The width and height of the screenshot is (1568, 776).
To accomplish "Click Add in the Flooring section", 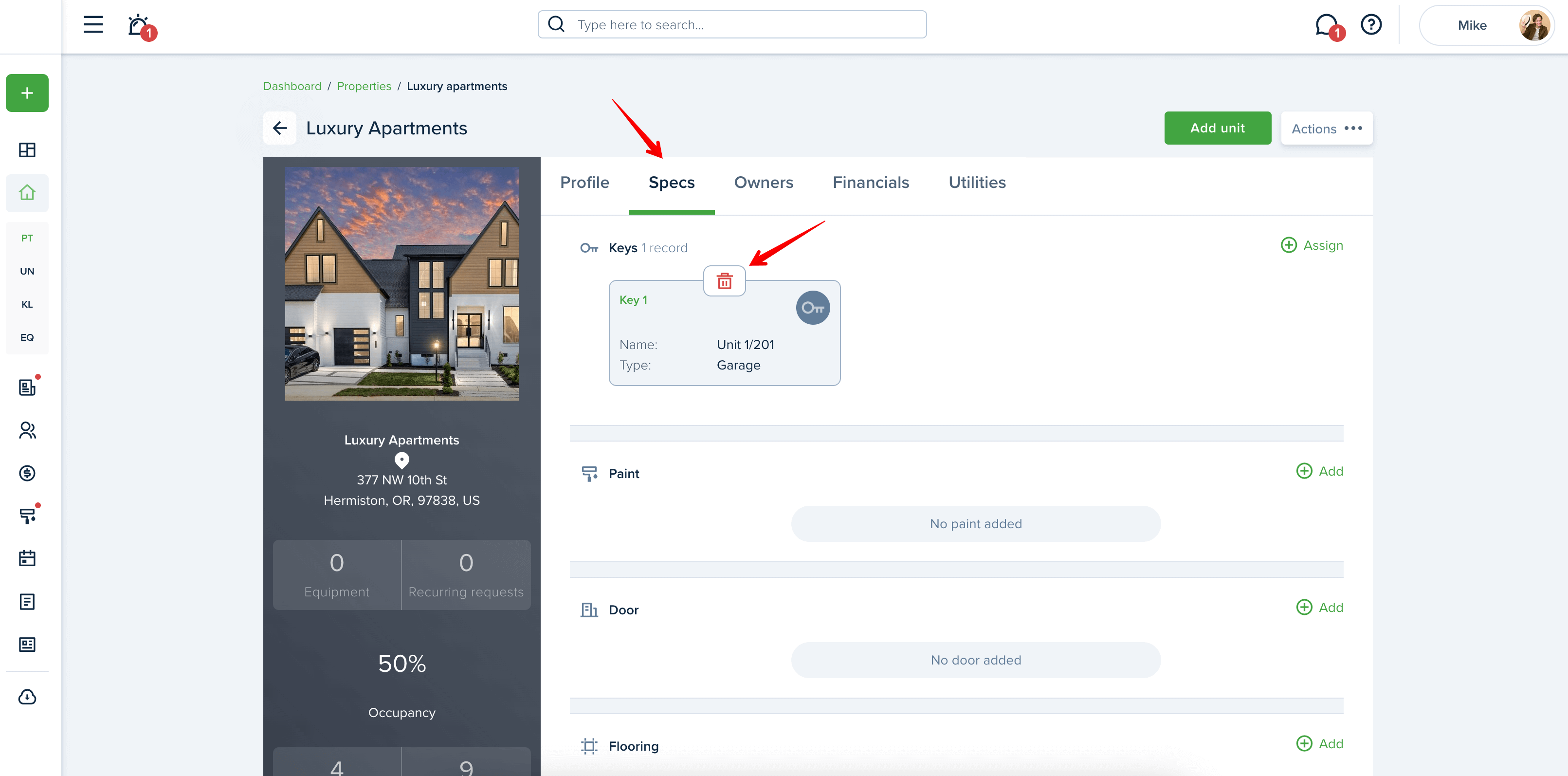I will 1320,744.
